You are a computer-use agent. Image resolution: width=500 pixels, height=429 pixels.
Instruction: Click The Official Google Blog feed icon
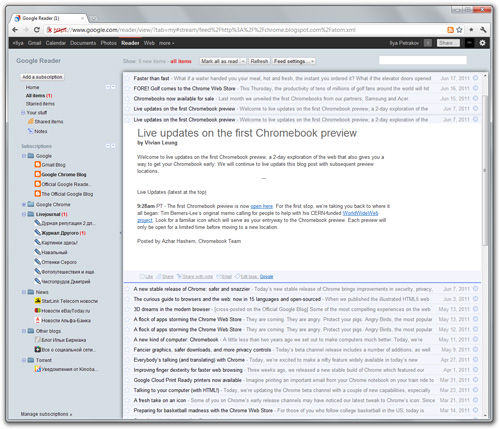point(38,194)
